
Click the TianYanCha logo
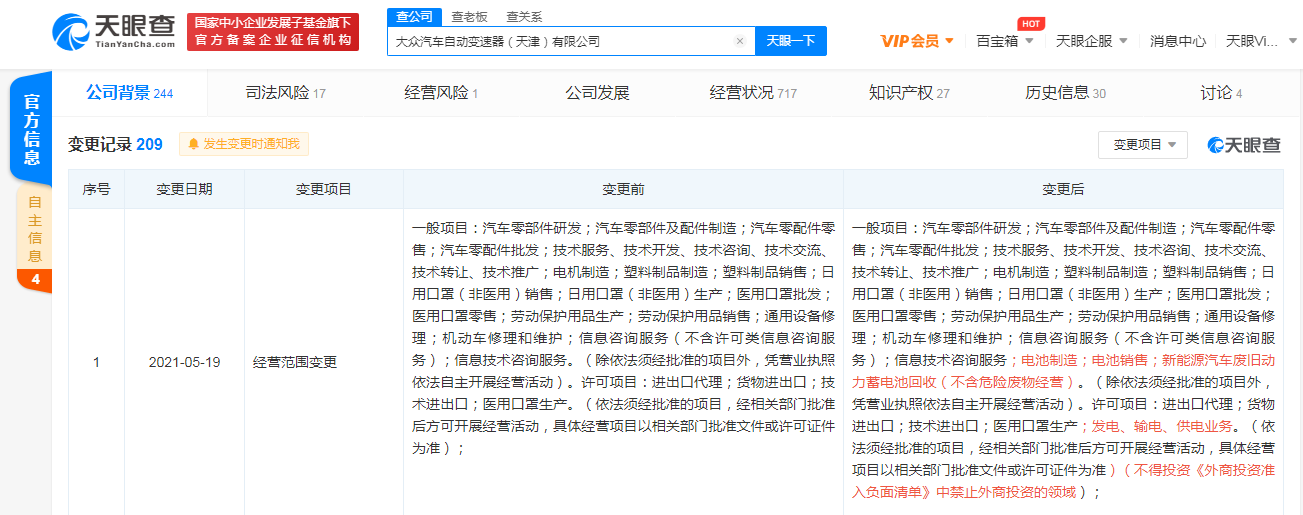click(x=114, y=31)
